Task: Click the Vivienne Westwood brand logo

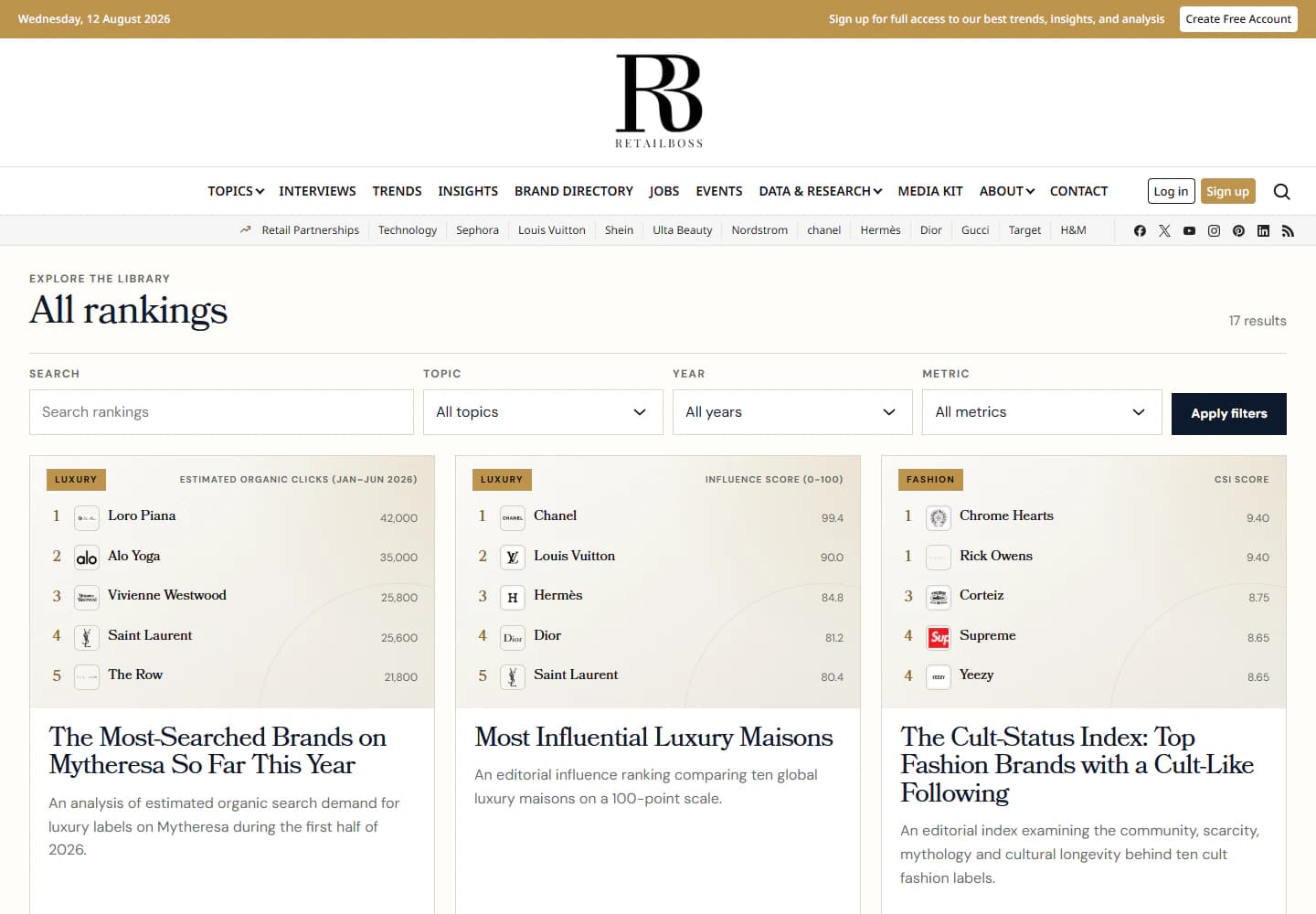Action: click(87, 598)
